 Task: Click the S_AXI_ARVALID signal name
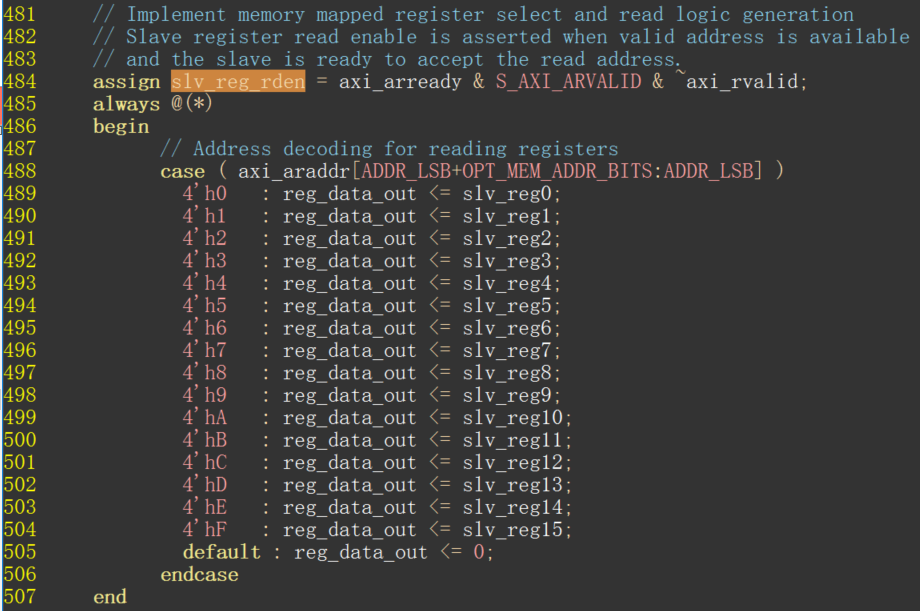568,82
